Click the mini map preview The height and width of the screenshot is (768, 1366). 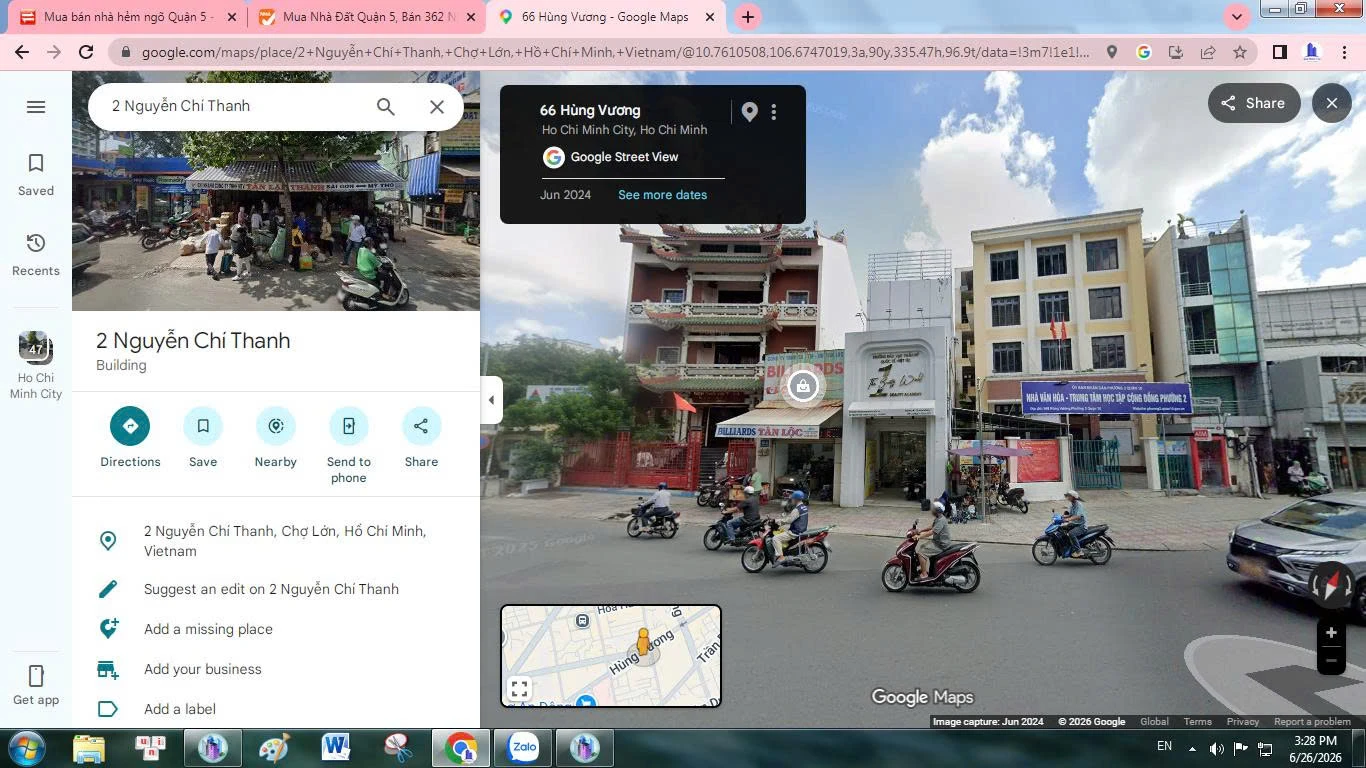click(x=611, y=656)
